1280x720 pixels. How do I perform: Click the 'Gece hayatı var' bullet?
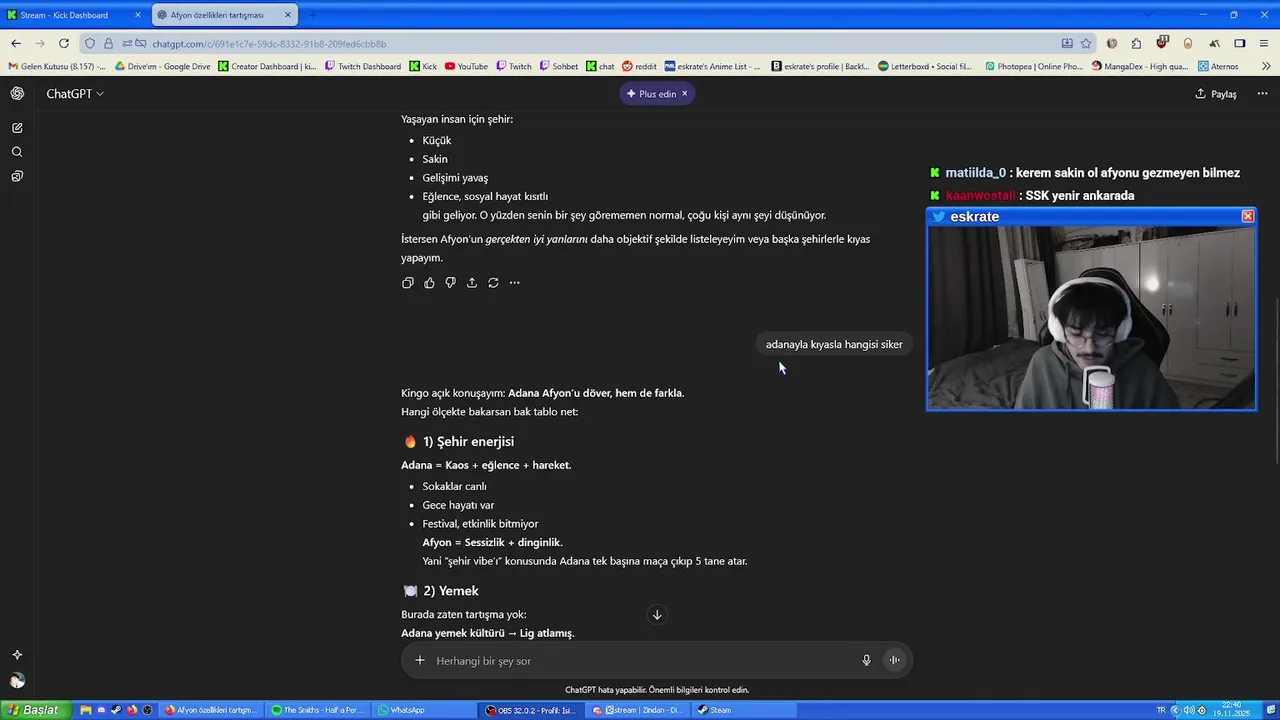458,505
